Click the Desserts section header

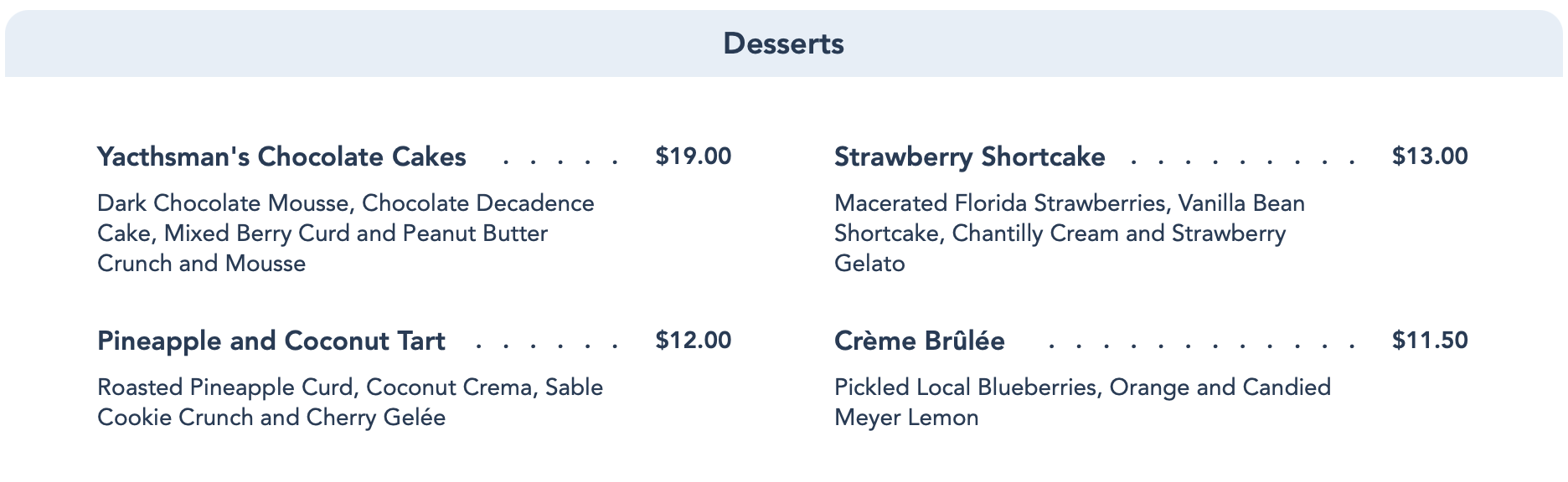pyautogui.click(x=783, y=44)
